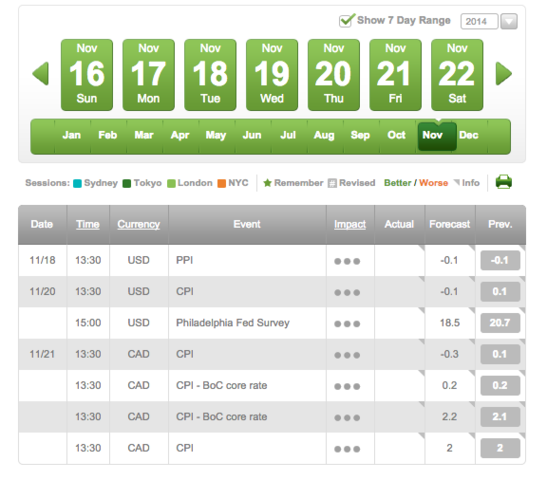The width and height of the screenshot is (547, 480).
Task: Sort the table by the Impact column
Action: pyautogui.click(x=350, y=224)
